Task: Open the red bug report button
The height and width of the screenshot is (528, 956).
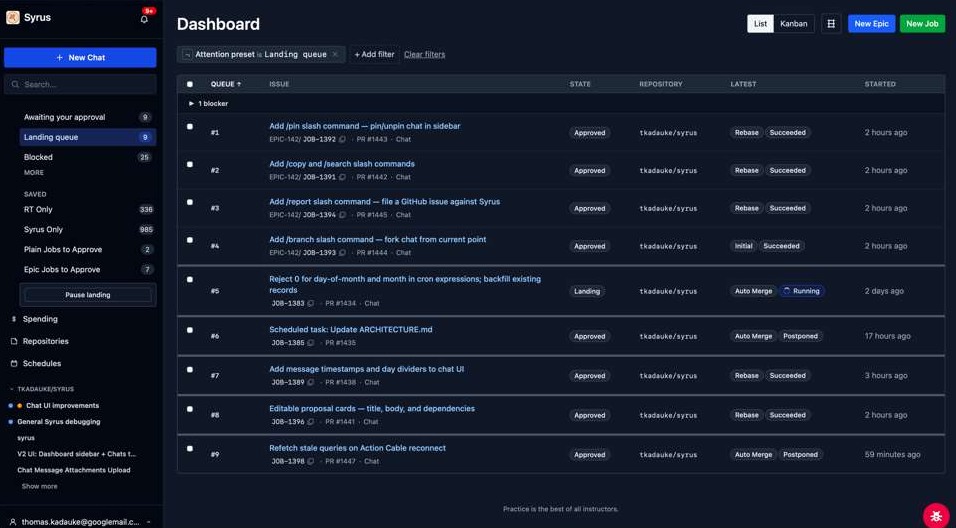Action: 936,516
